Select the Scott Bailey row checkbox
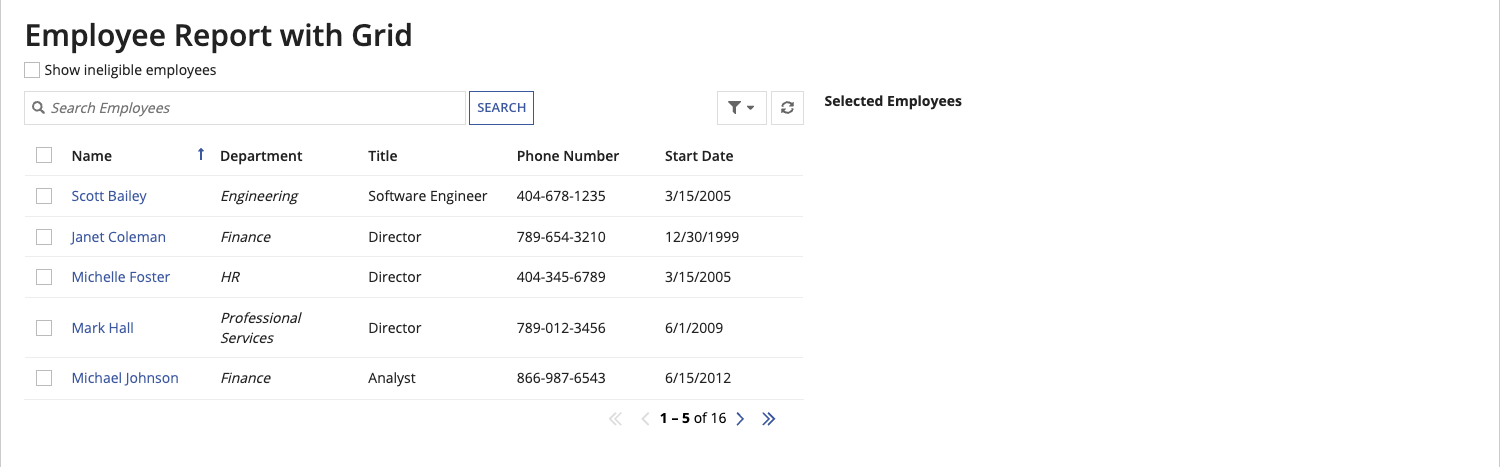1500x467 pixels. click(44, 196)
